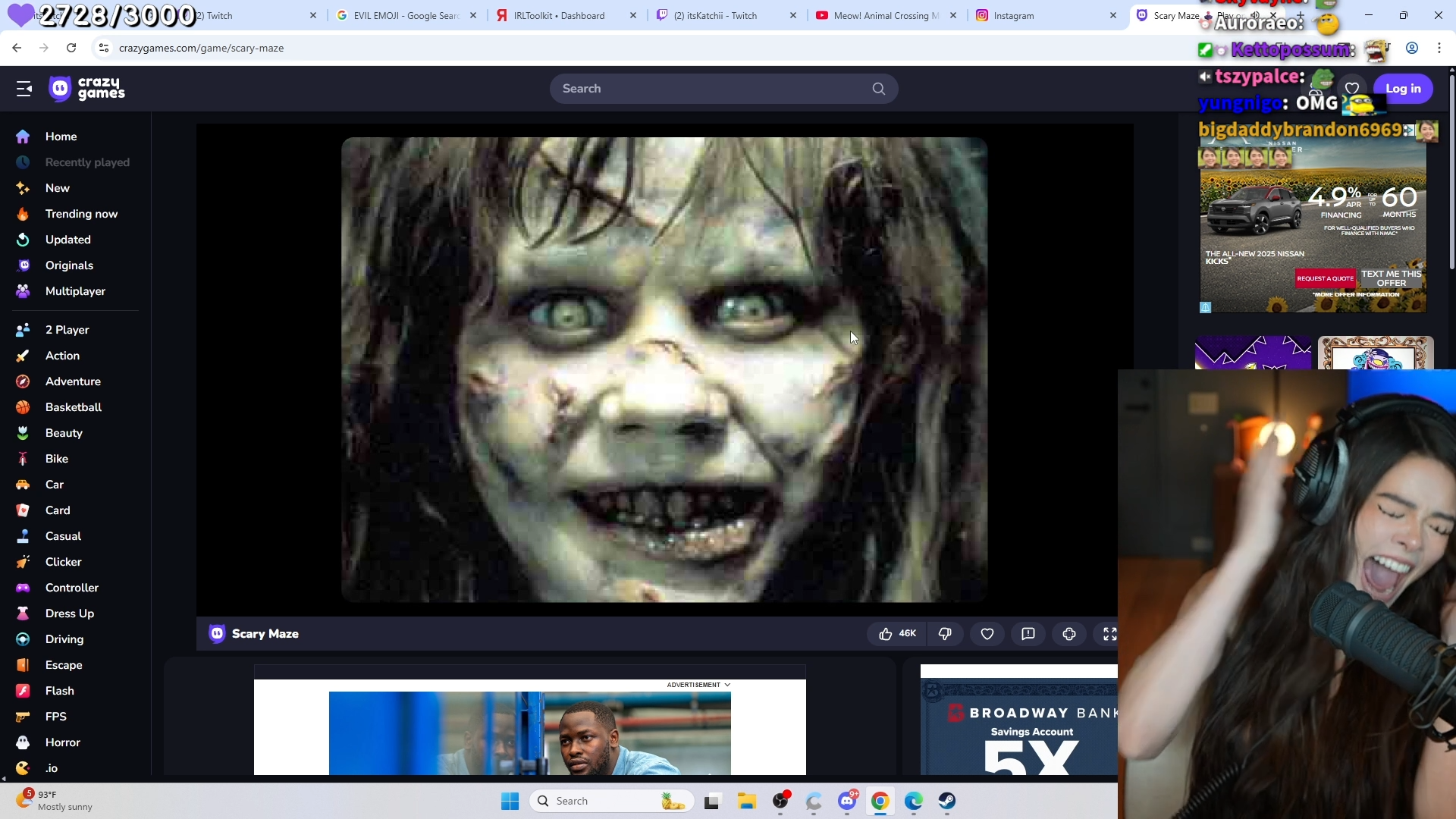Image resolution: width=1456 pixels, height=819 pixels.
Task: Open Steam from taskbar
Action: click(946, 801)
